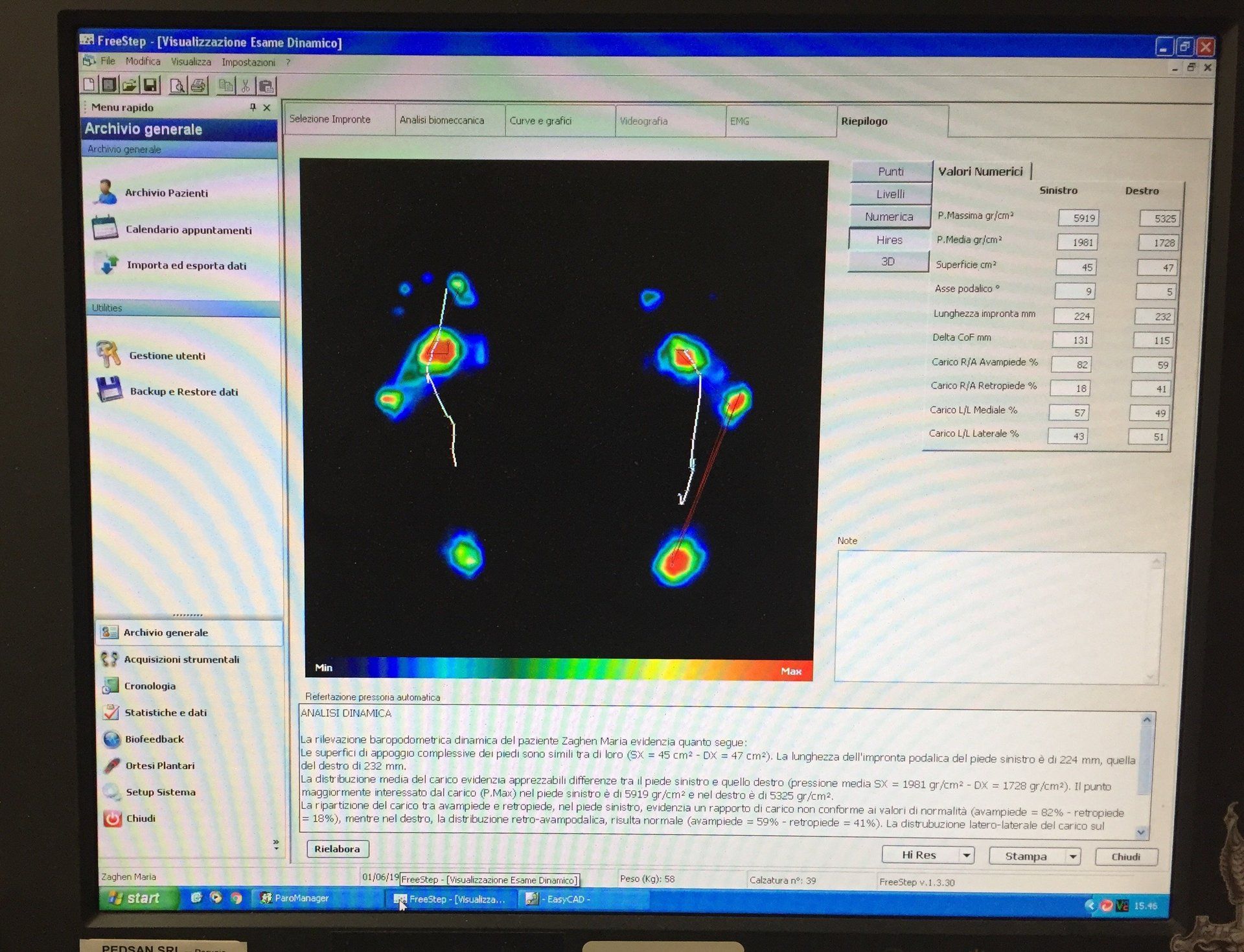Click the Print toolbar icon

click(198, 86)
